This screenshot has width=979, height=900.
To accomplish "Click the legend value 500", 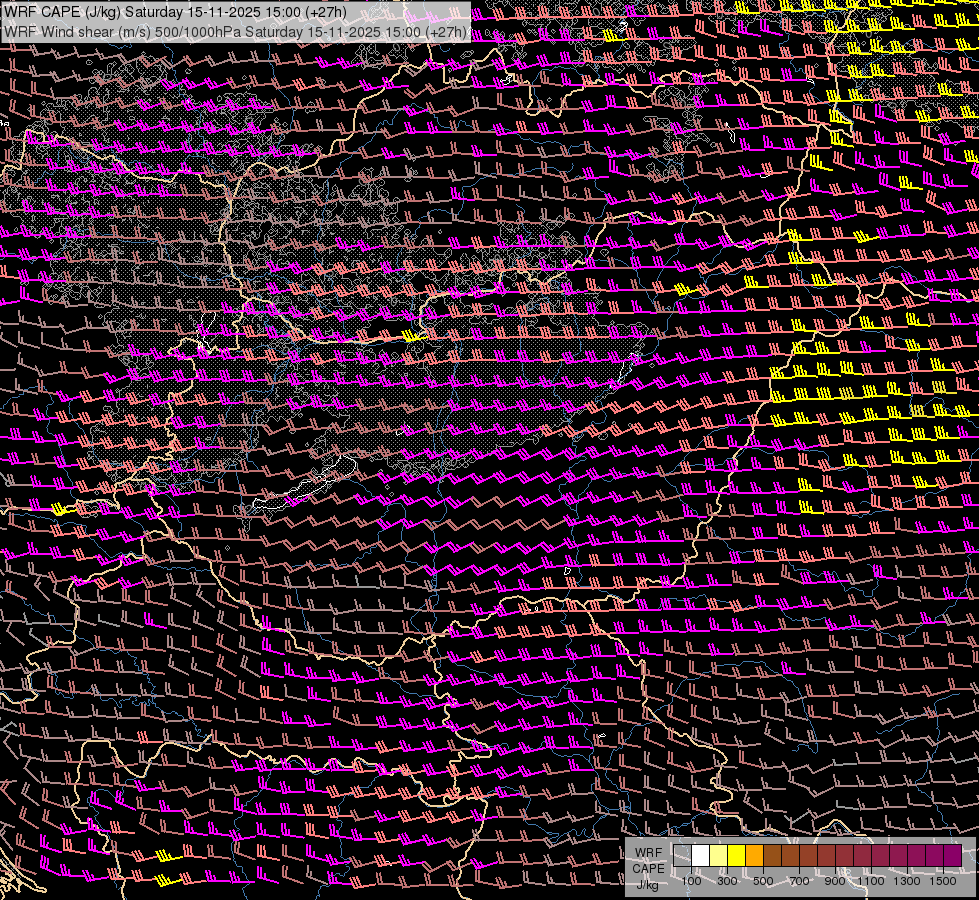I will coord(763,881).
